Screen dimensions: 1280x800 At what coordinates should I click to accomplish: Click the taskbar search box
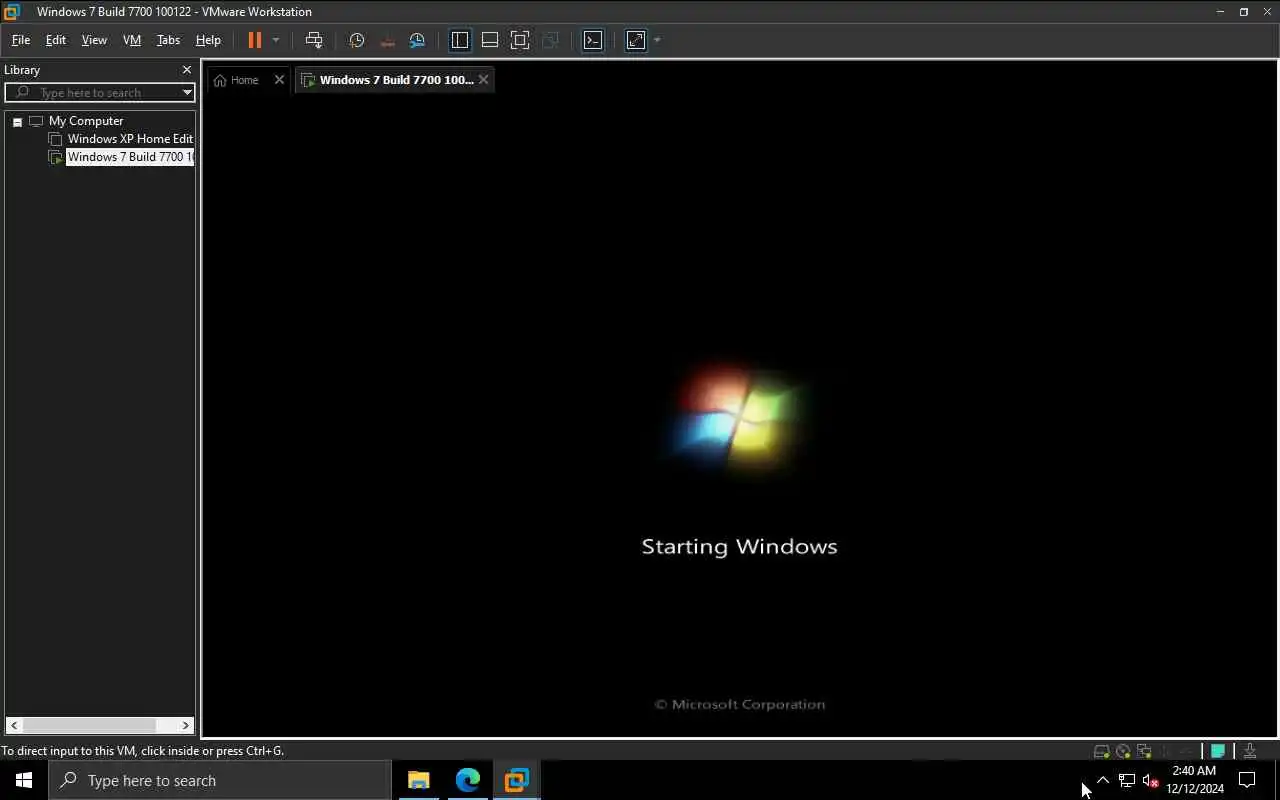220,780
